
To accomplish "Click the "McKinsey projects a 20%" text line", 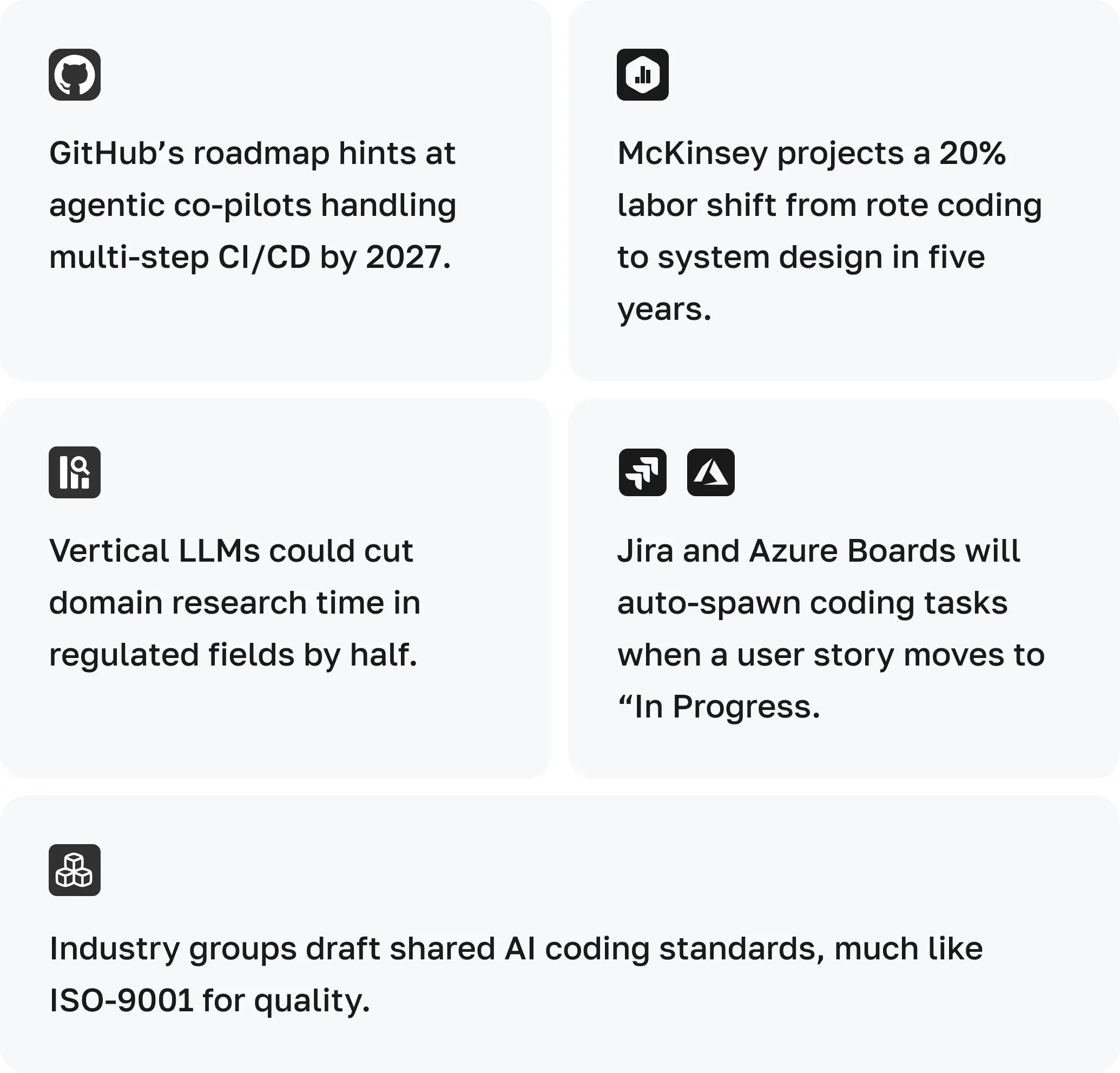I will (x=812, y=153).
